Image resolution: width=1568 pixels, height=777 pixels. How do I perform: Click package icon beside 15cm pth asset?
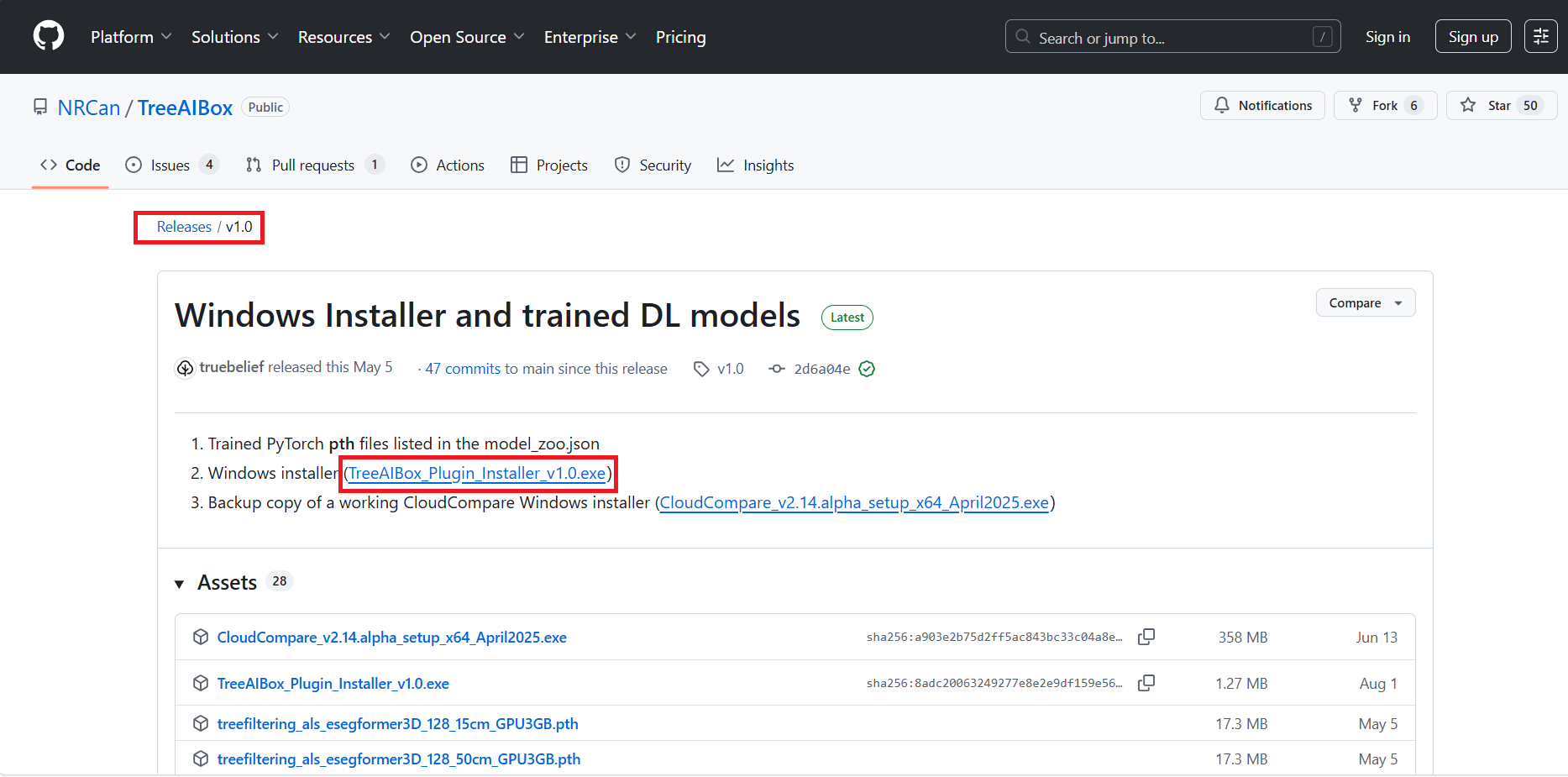click(201, 723)
